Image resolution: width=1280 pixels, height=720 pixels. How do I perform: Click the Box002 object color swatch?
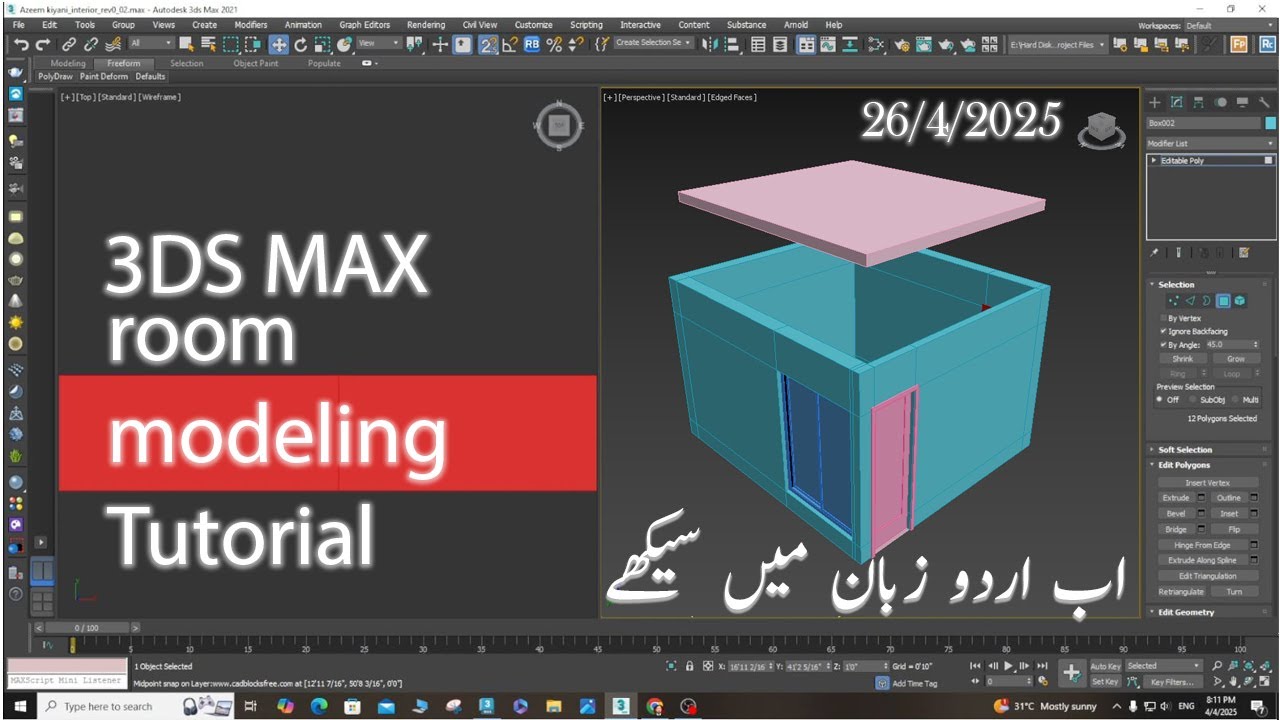click(1270, 123)
